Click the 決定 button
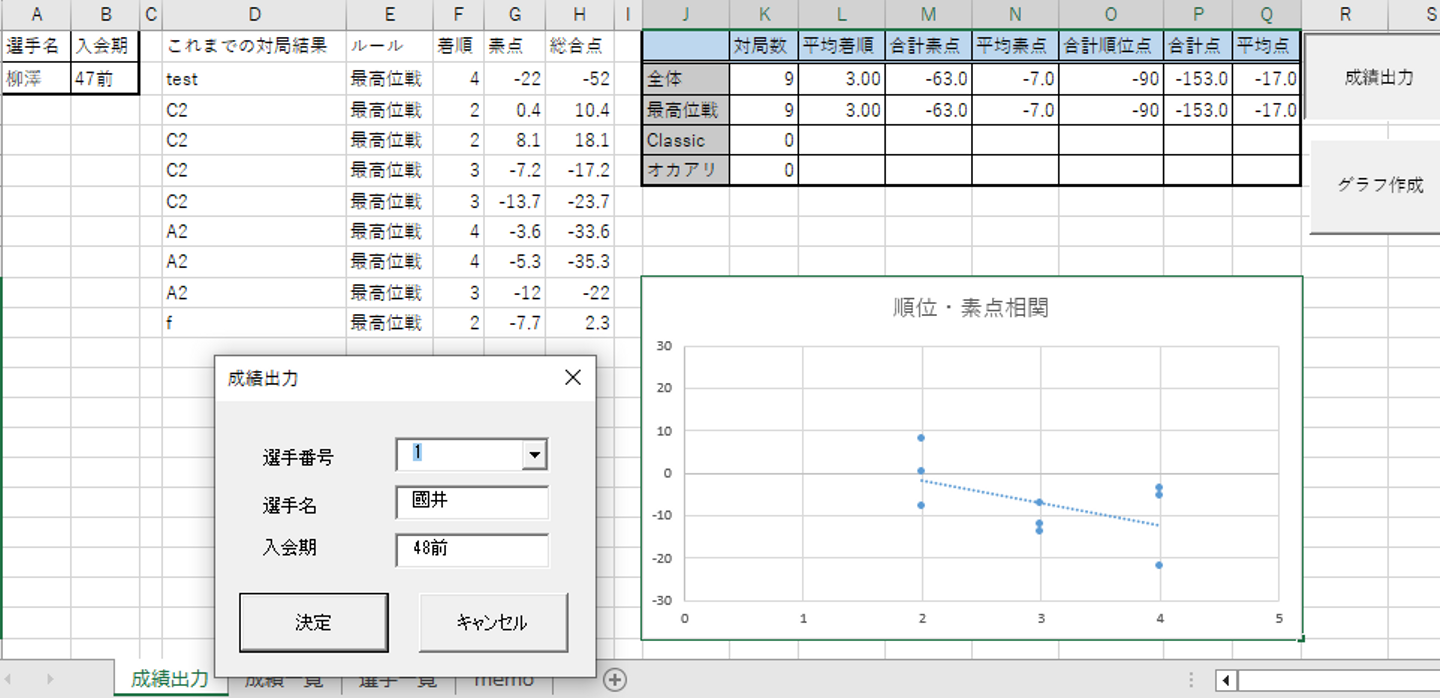The width and height of the screenshot is (1440, 698). pos(313,622)
